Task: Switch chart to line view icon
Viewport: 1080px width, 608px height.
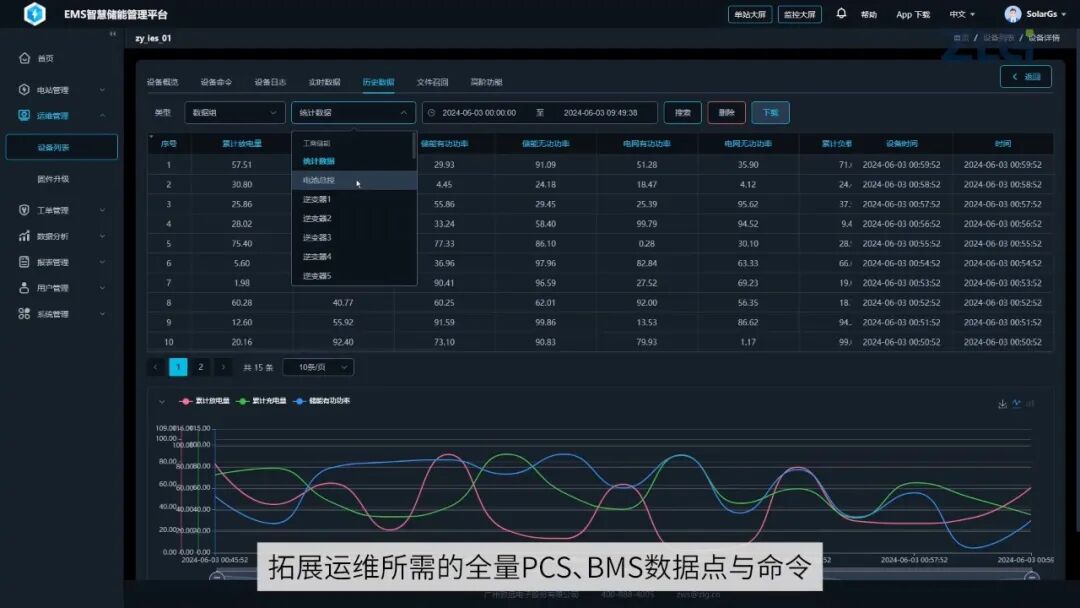Action: coord(1017,403)
